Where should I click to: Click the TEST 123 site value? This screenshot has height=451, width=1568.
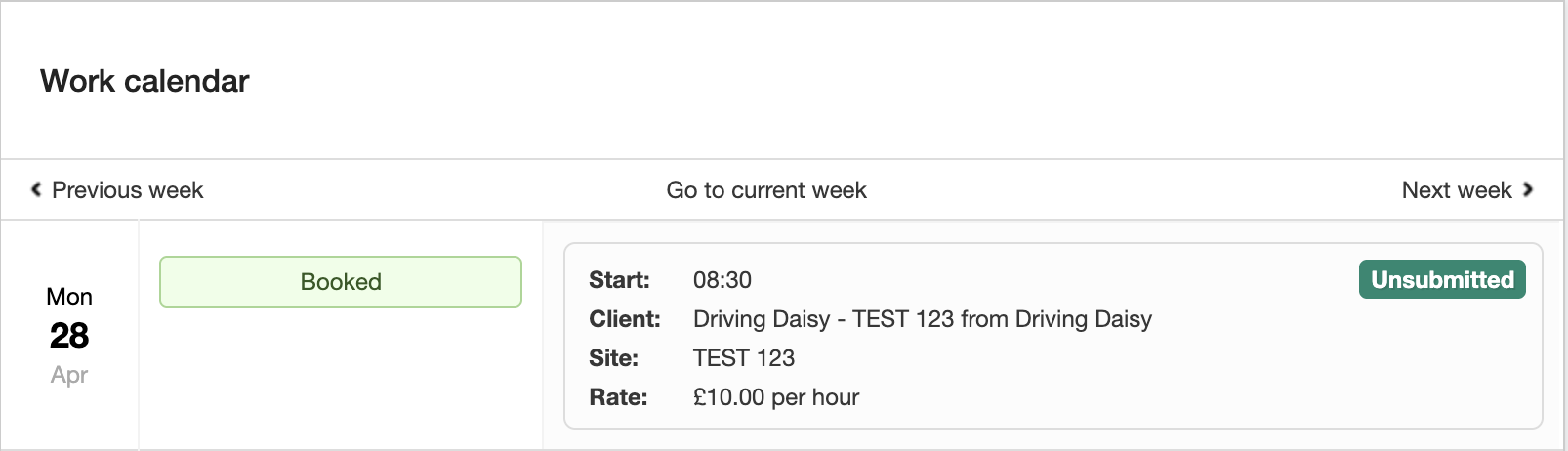pos(744,358)
